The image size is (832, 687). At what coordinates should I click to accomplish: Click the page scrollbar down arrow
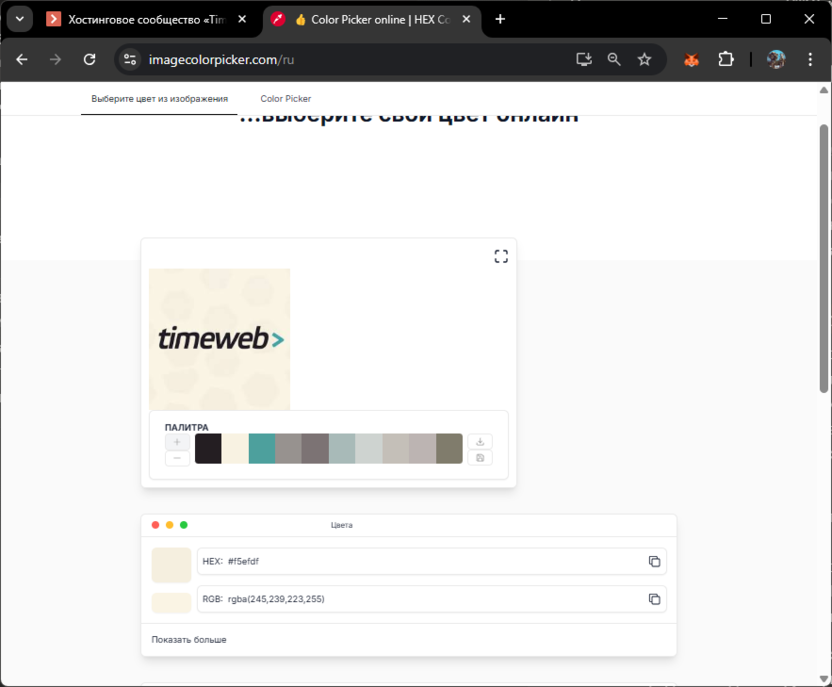(824, 679)
